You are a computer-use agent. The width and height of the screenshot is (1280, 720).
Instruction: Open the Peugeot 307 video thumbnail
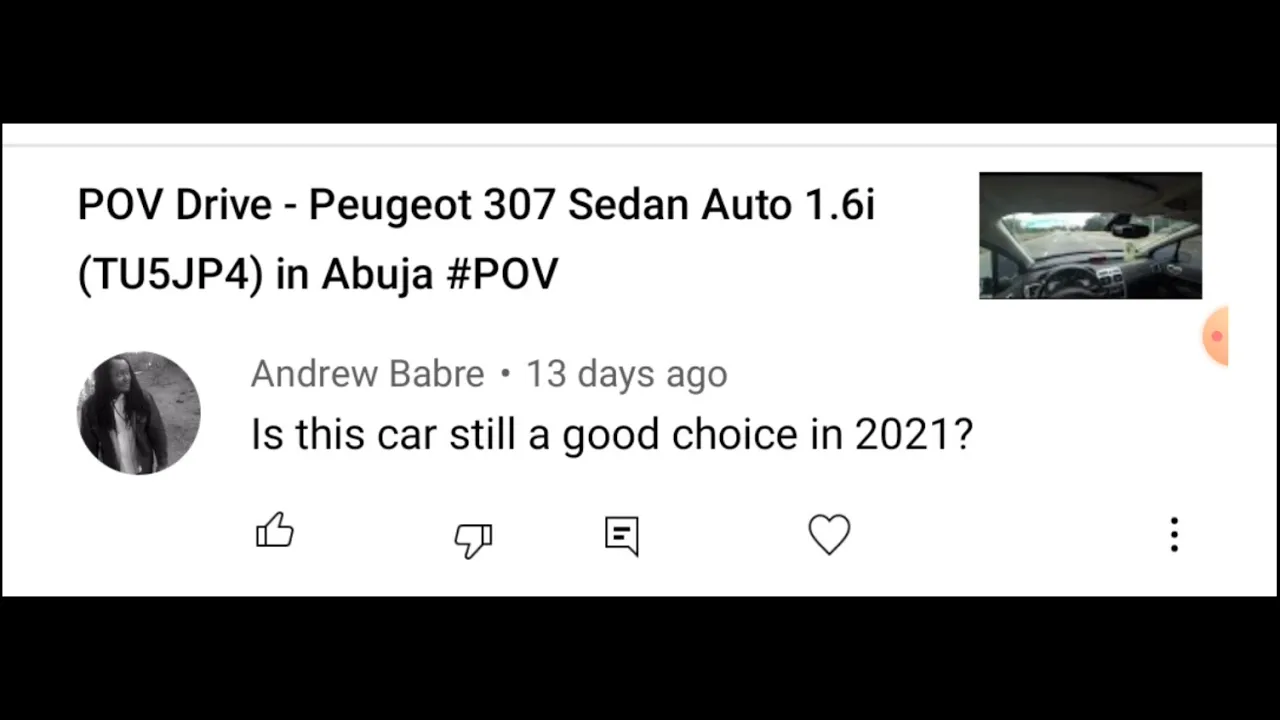tap(1090, 235)
